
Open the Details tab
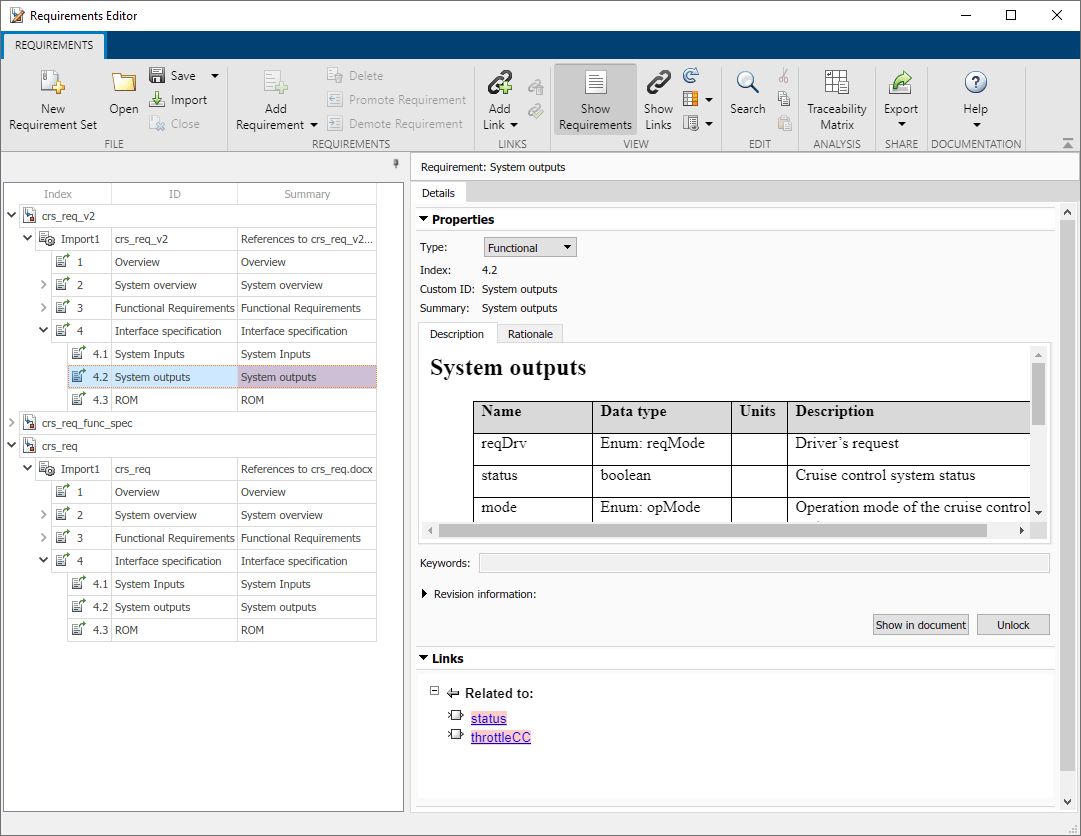tap(438, 193)
